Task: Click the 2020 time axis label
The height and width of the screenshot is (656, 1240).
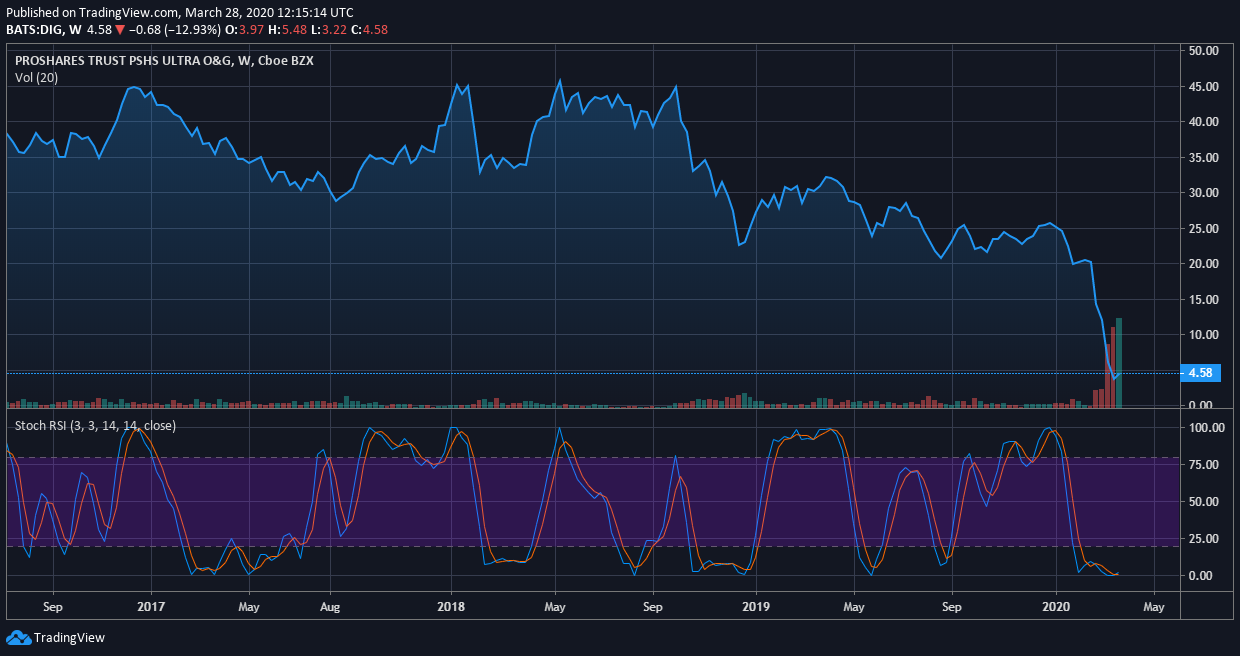Action: pos(1057,606)
